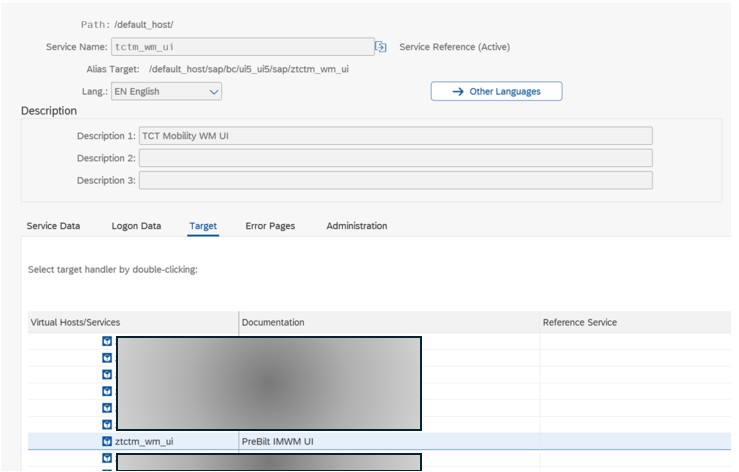
Task: Click the Documentation column header
Action: pos(273,322)
